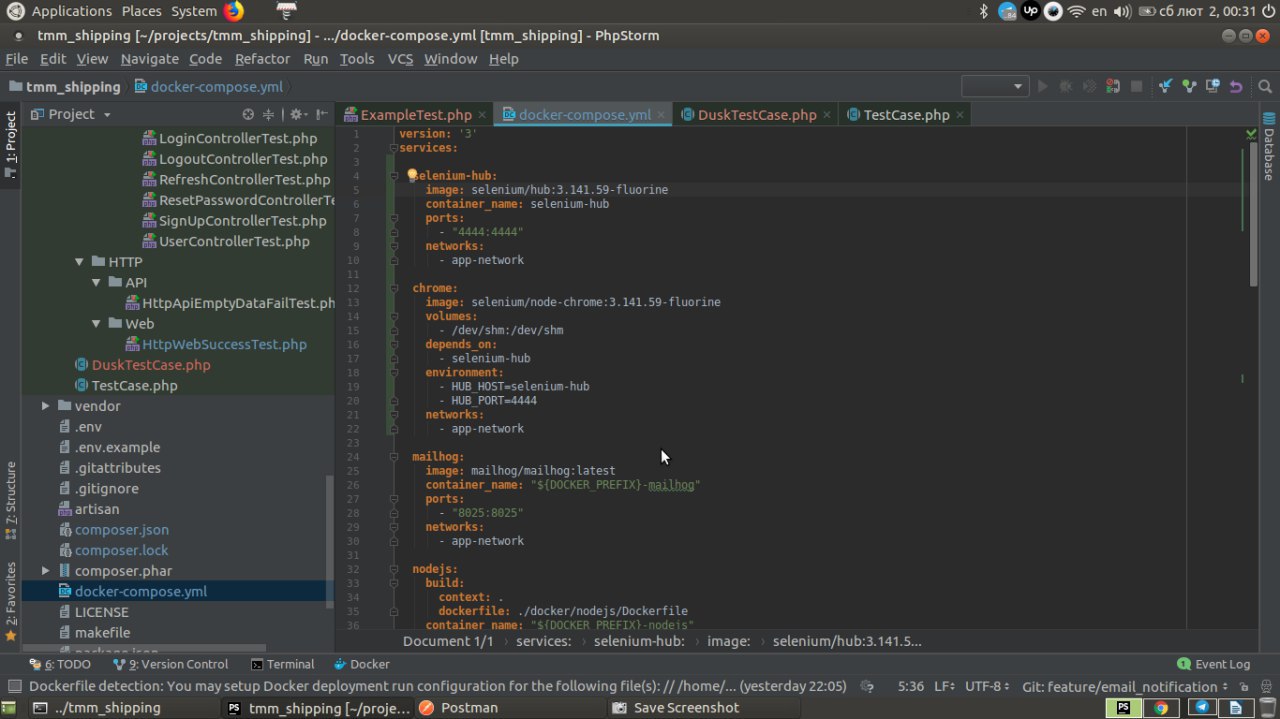Close the ExampleTest.php tab
This screenshot has height=719, width=1280.
(x=482, y=115)
